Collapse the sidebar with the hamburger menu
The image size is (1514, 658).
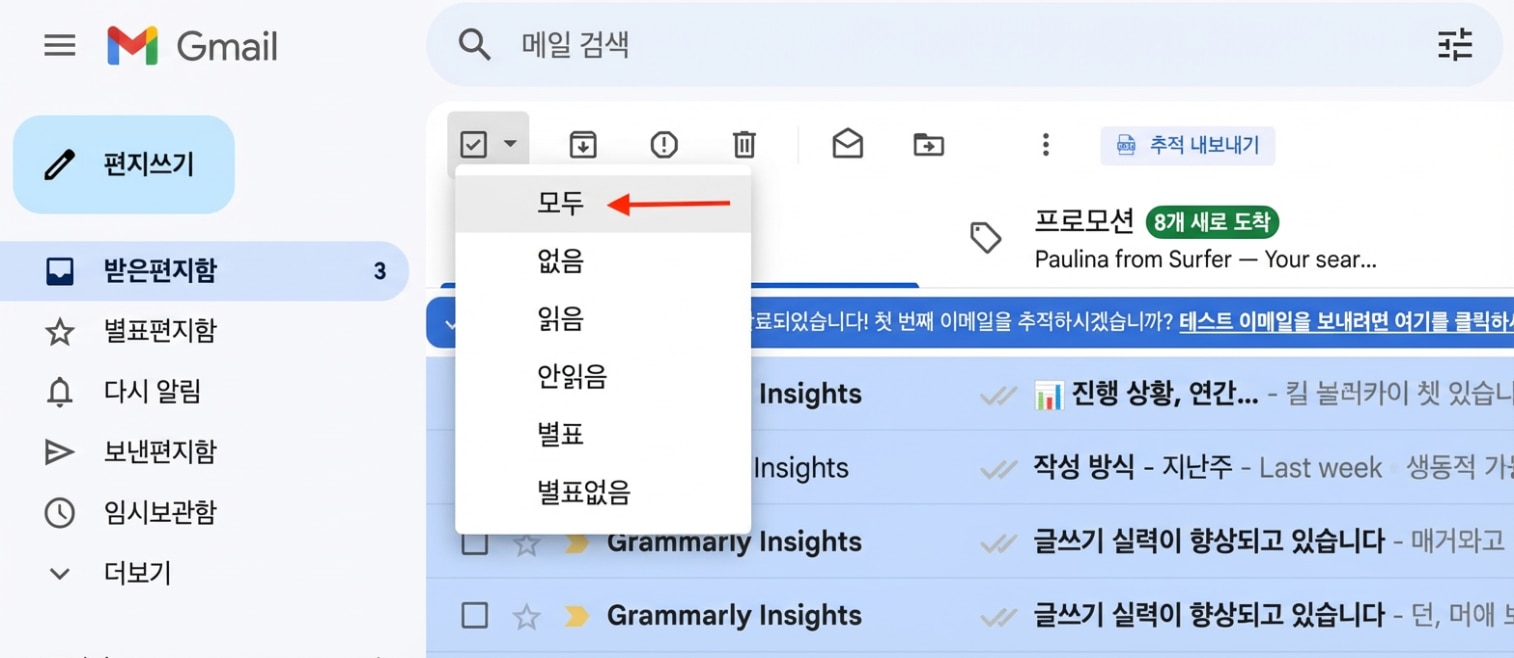(x=60, y=45)
